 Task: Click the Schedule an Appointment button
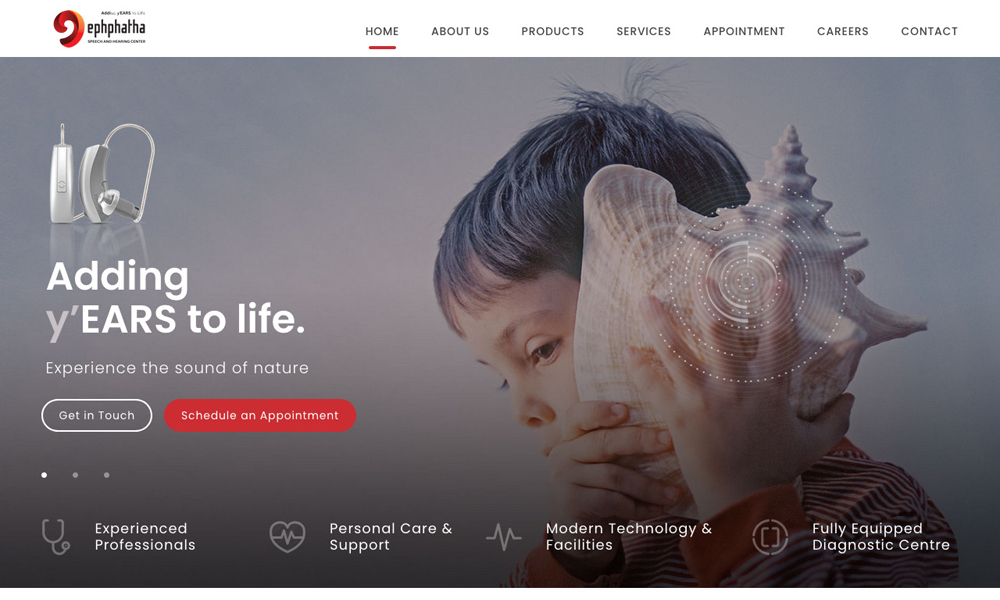tap(260, 415)
